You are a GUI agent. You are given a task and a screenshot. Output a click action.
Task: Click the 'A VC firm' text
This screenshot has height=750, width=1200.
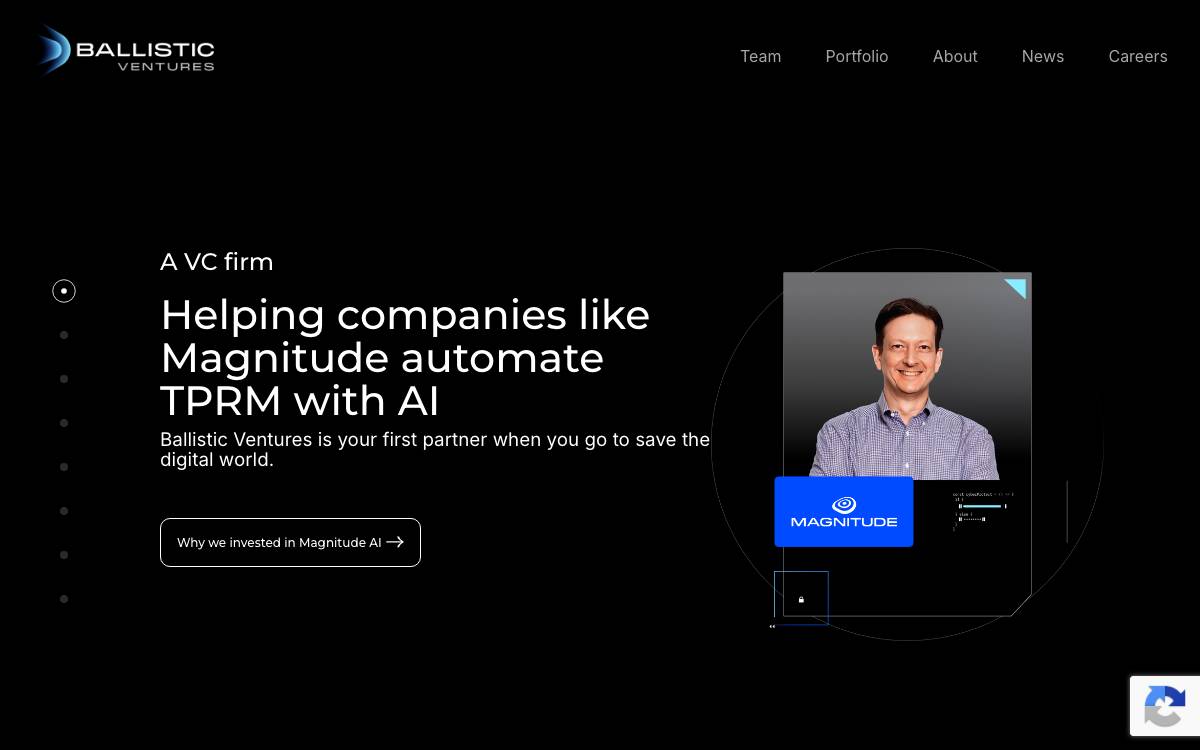pos(217,262)
